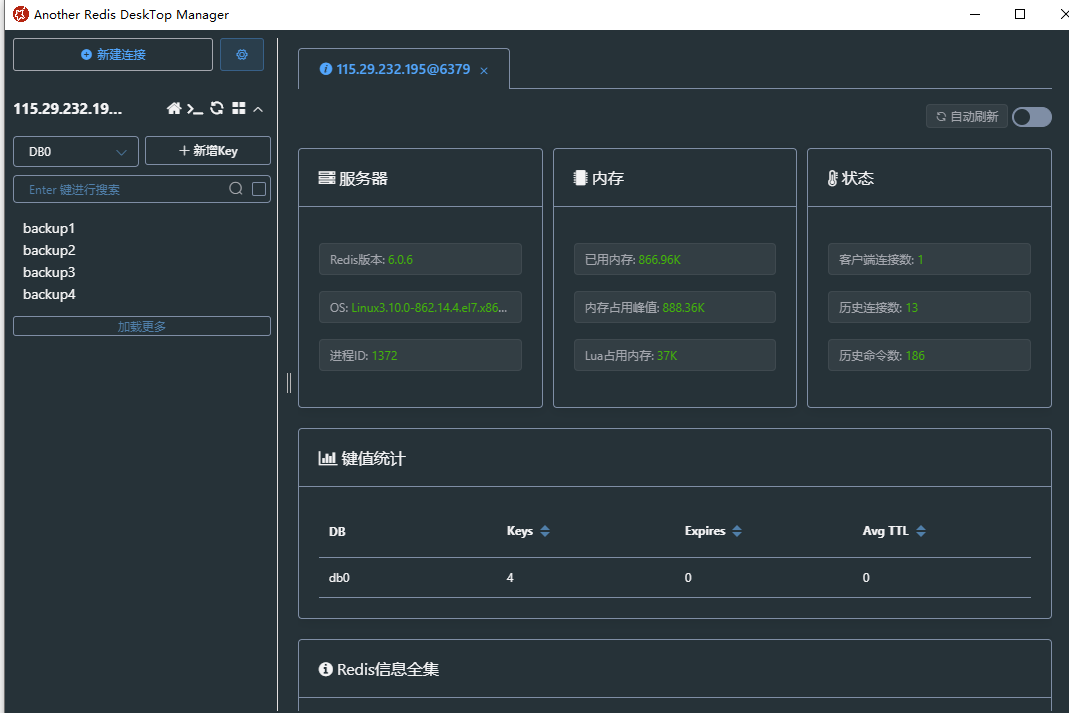Click the memory peak 888.36K field

point(674,307)
